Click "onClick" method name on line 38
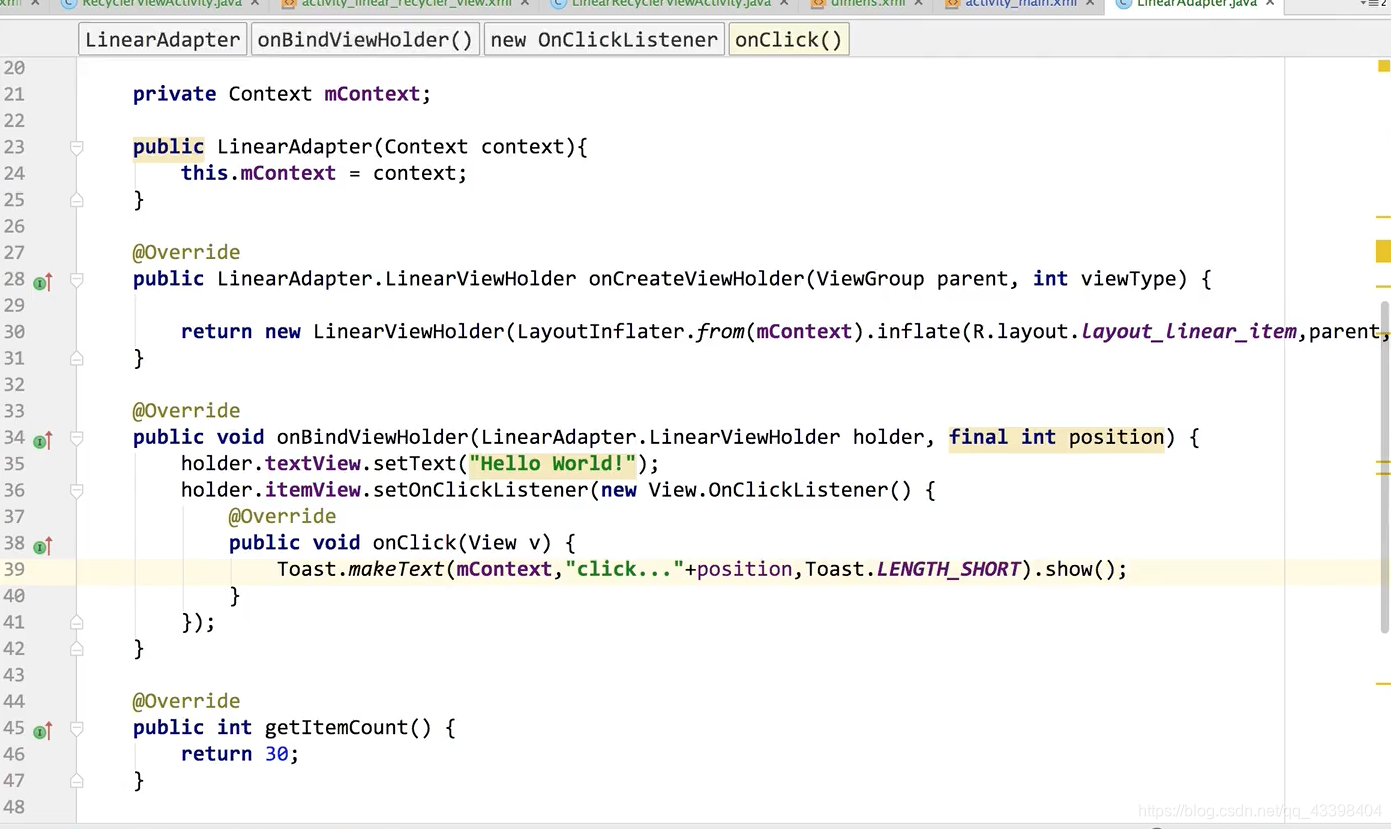 414,543
